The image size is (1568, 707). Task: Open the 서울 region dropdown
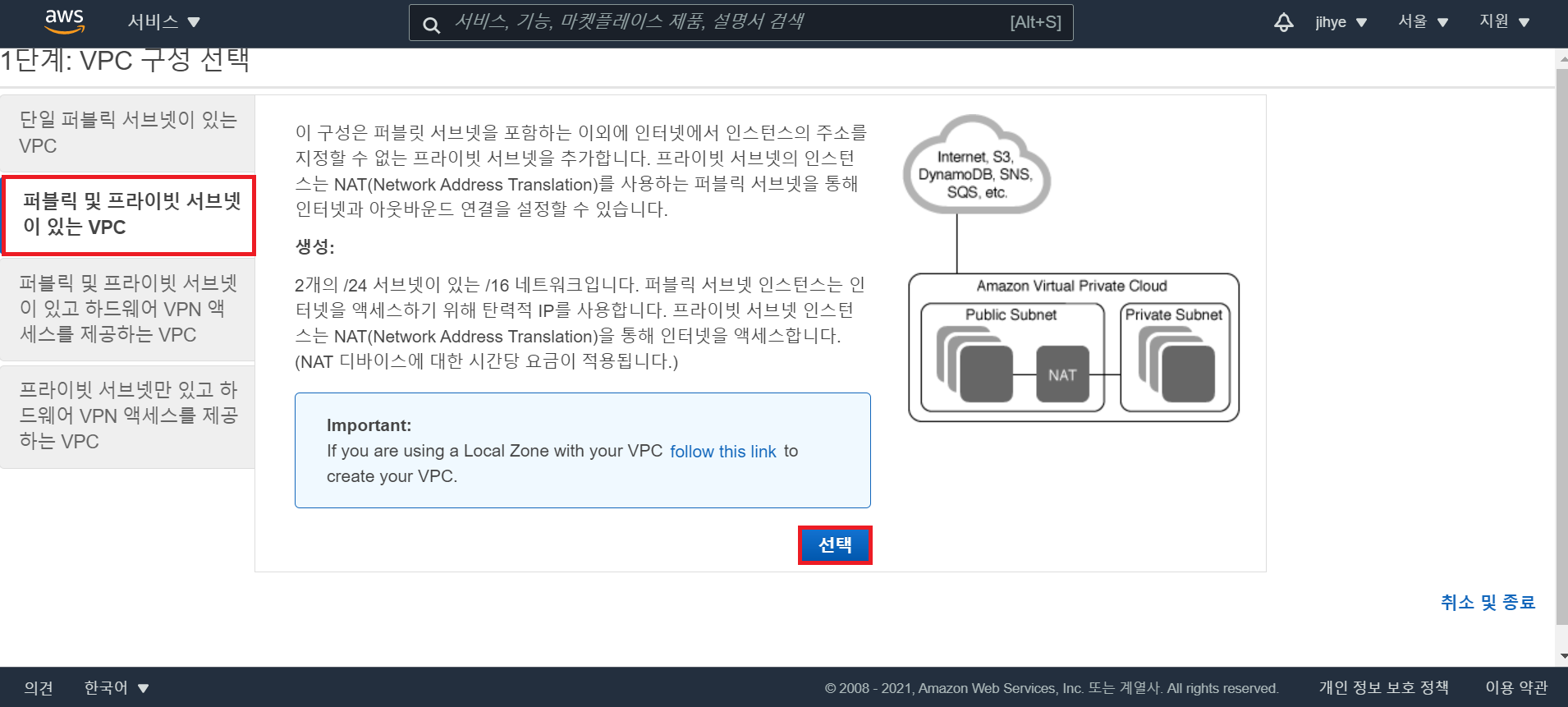(1423, 22)
